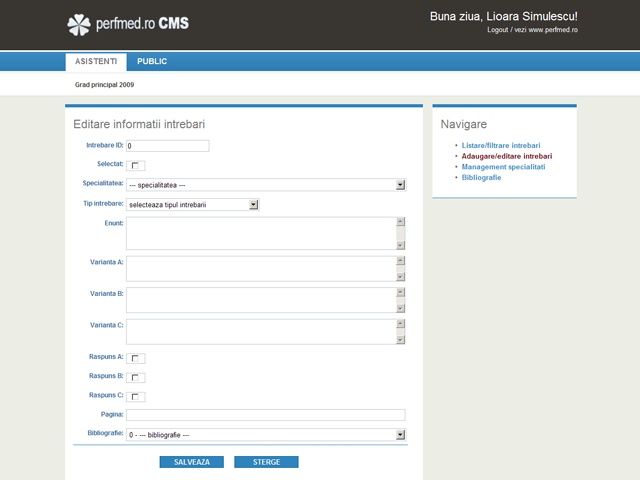Open the Bibliografie navigation link
Viewport: 640px width, 480px height.
point(481,177)
